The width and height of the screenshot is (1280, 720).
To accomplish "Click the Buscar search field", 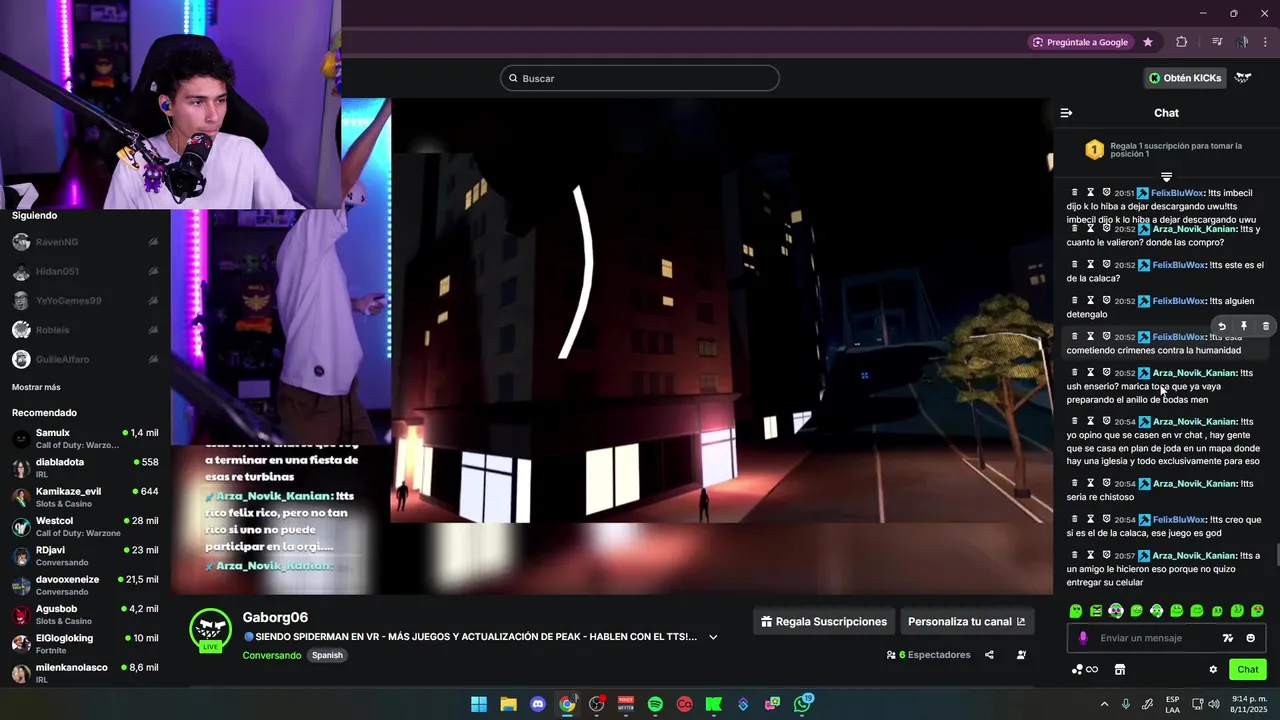I will [x=640, y=78].
